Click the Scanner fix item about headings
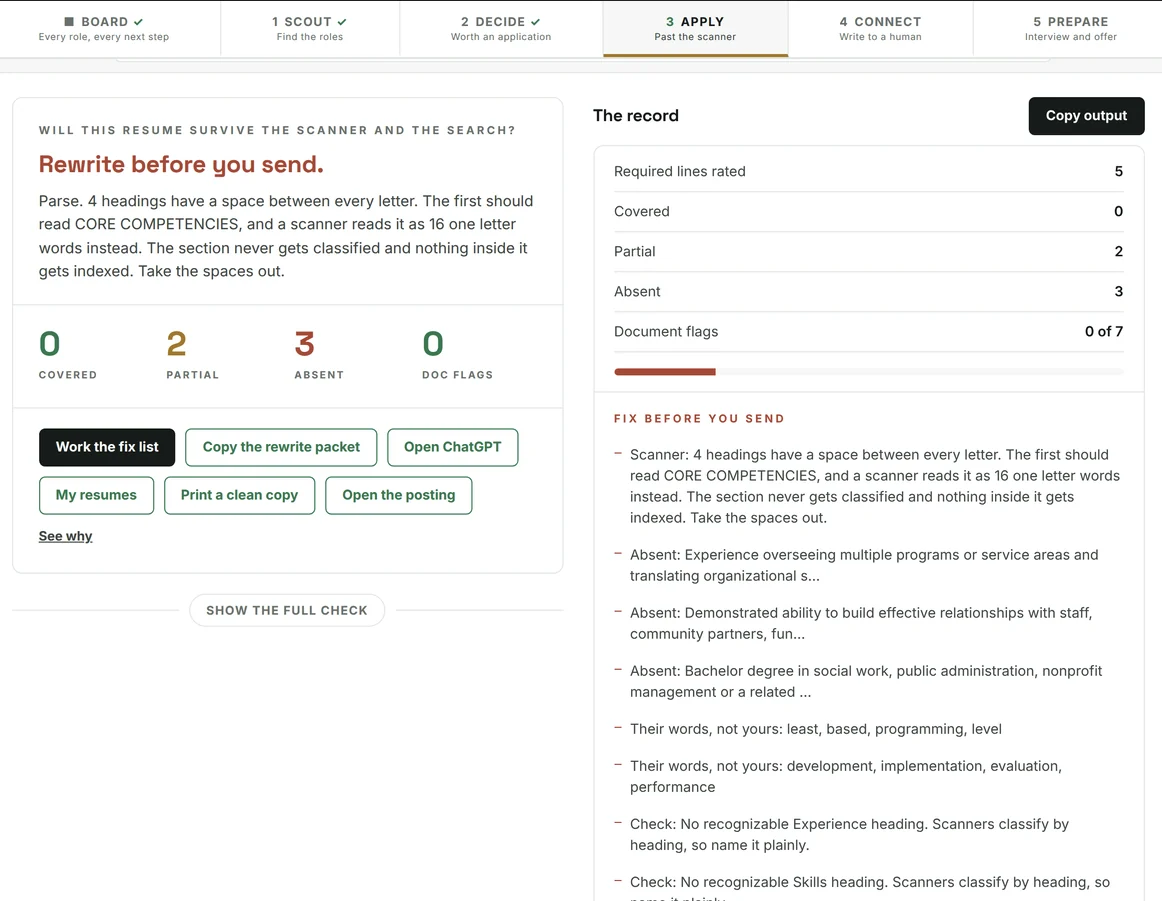The height and width of the screenshot is (901, 1162). tap(869, 486)
